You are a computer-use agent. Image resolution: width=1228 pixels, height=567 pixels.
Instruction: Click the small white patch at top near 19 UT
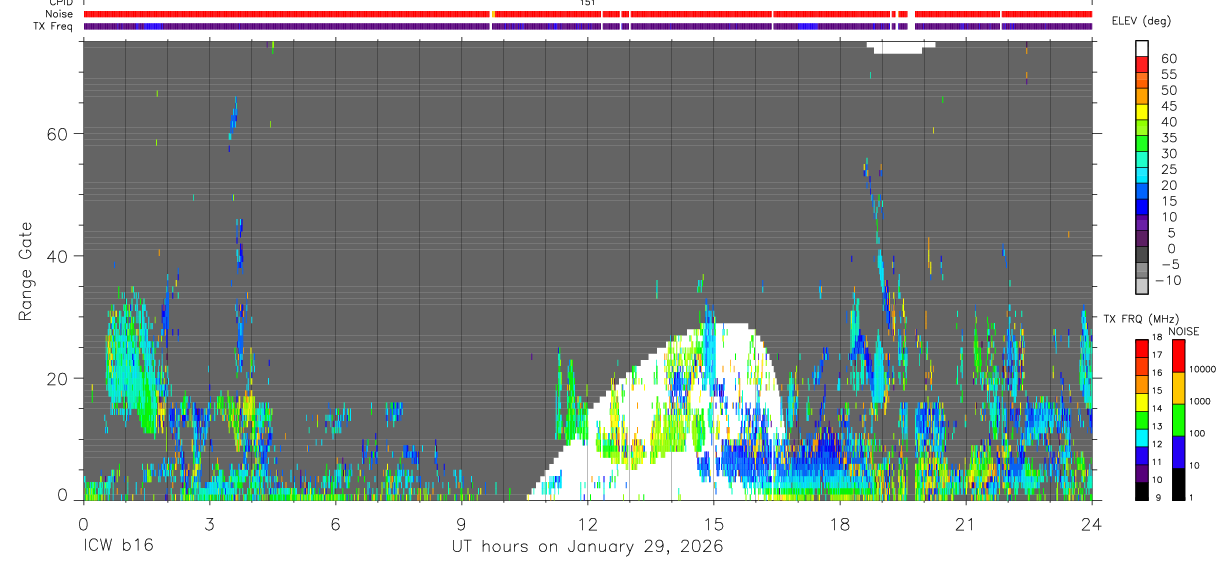(901, 47)
